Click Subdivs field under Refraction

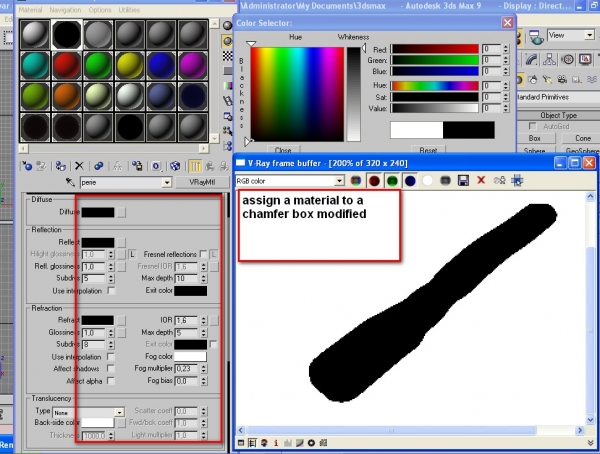click(x=94, y=344)
